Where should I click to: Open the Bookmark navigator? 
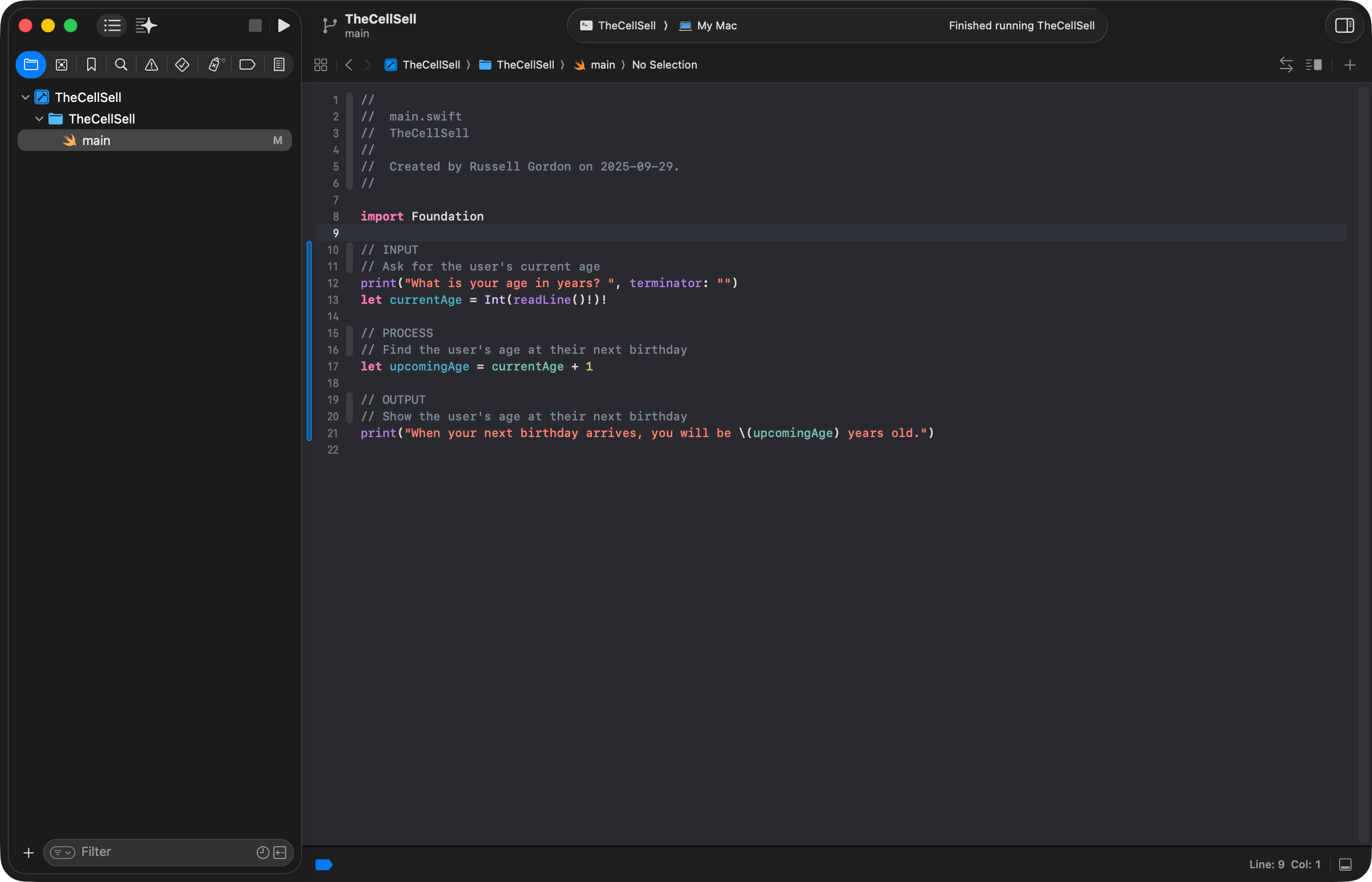(x=91, y=65)
